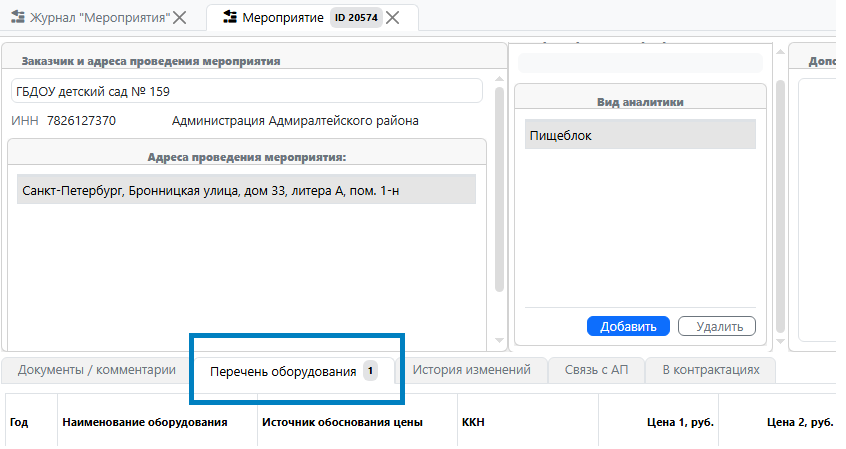Close the Журнал "Мероприятия" tab

179,17
